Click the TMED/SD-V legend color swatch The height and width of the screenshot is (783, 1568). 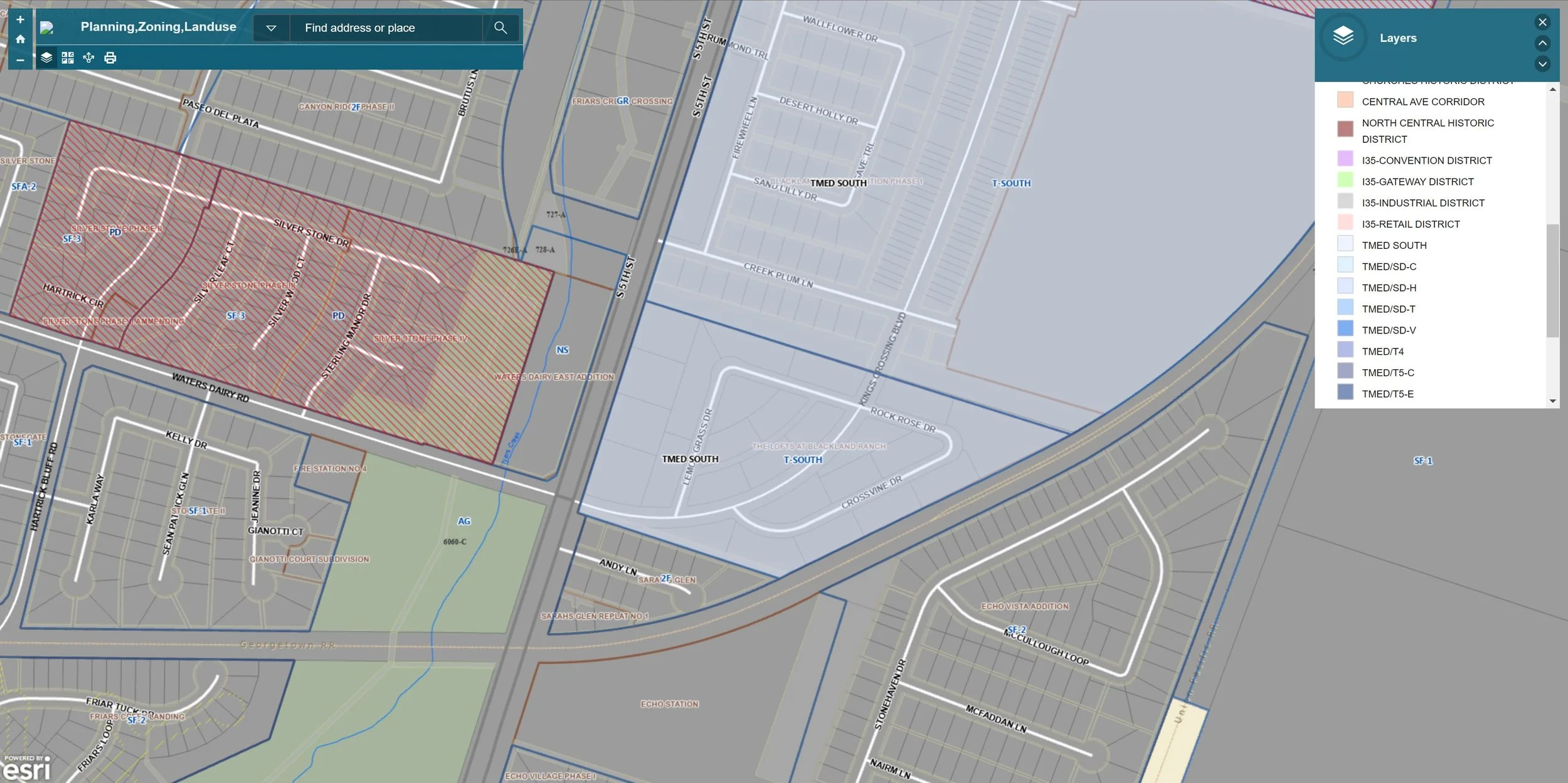(1345, 329)
